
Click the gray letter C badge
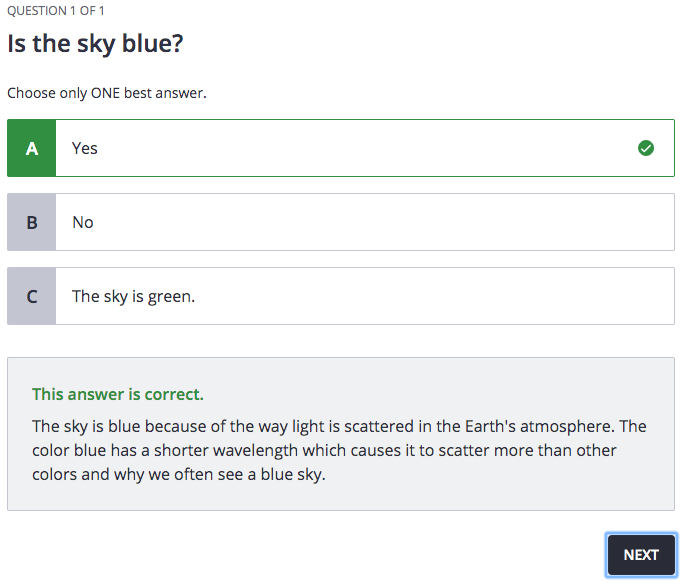tap(32, 296)
